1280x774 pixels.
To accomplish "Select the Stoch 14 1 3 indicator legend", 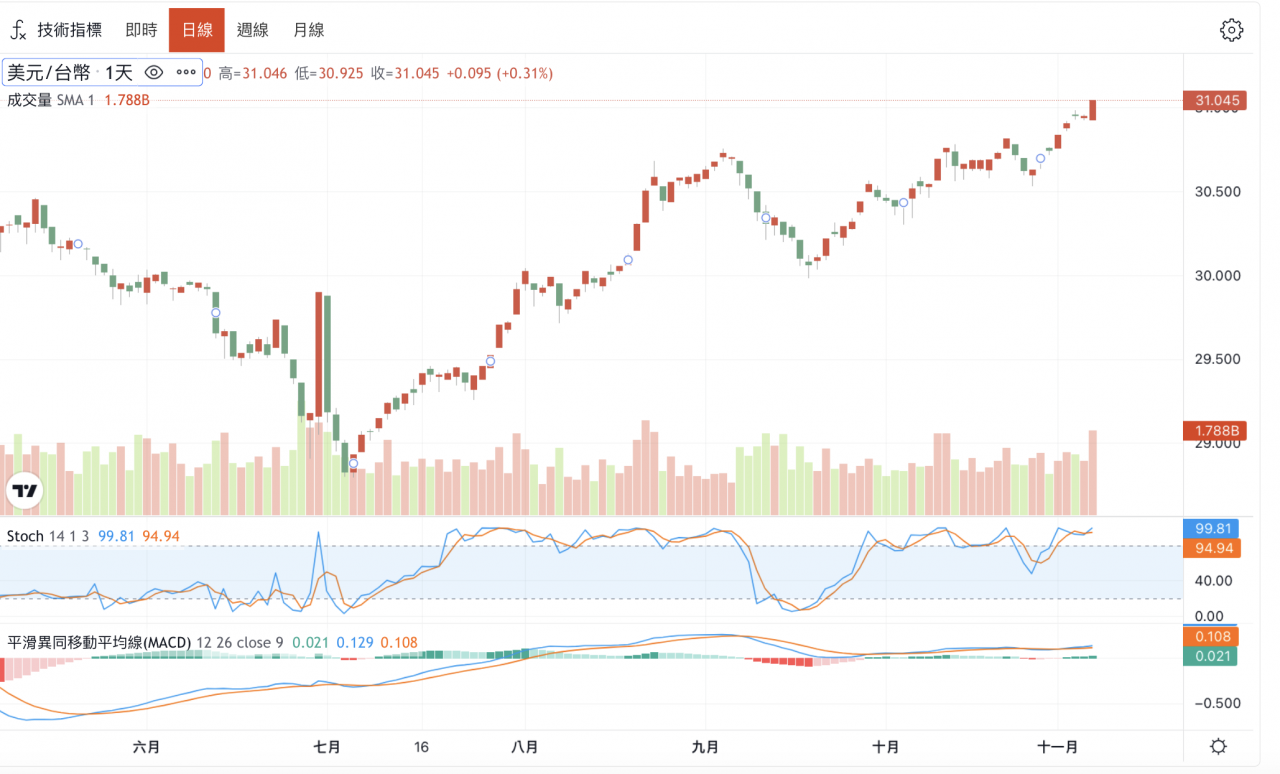I will [48, 536].
